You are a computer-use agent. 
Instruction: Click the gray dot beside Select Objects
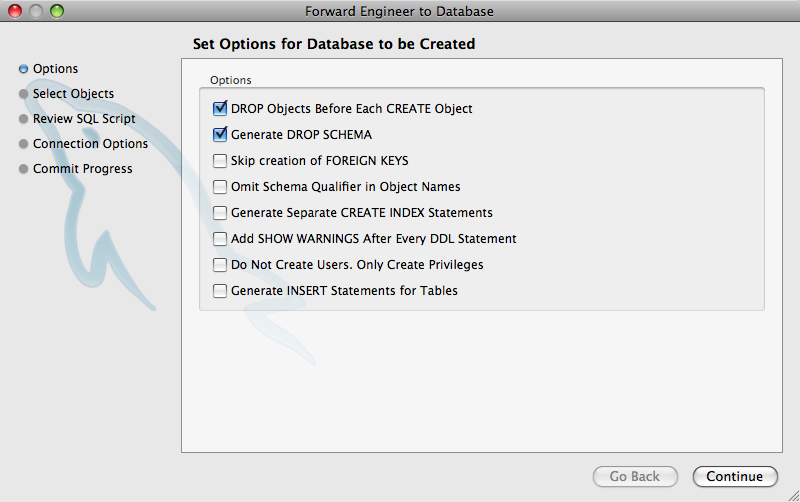23,94
